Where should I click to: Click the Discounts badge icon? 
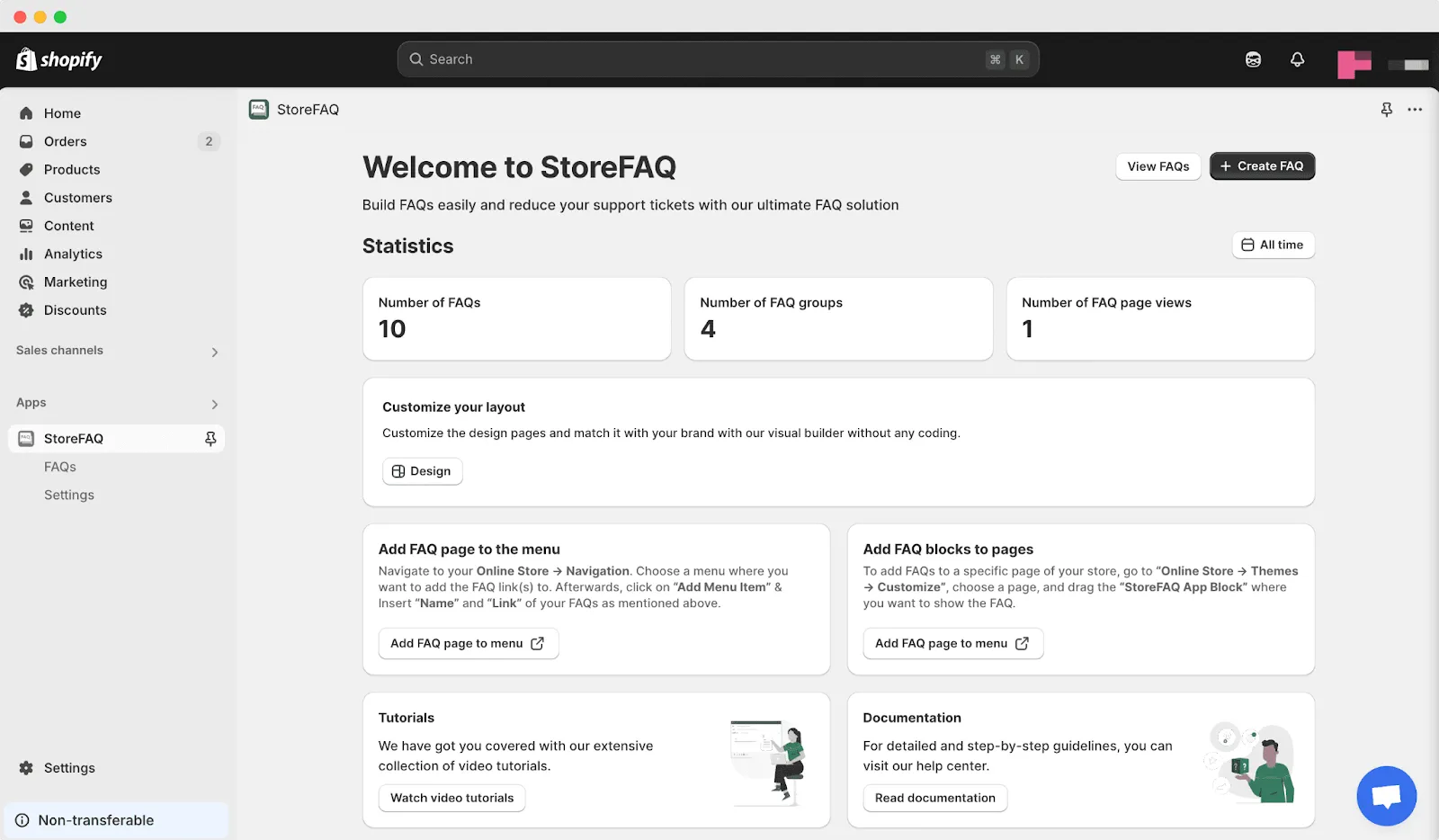26,310
